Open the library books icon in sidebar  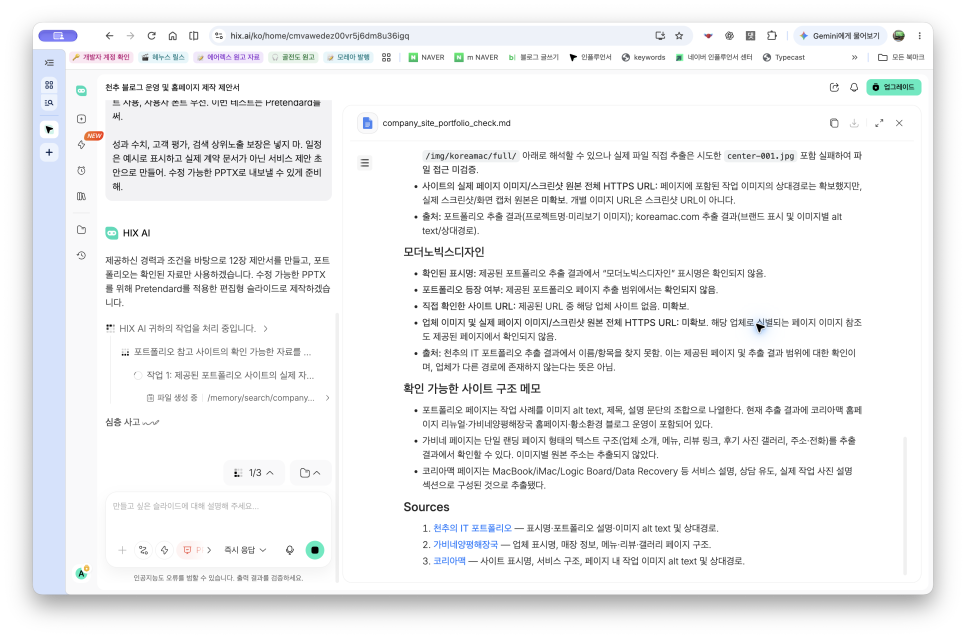(x=81, y=196)
